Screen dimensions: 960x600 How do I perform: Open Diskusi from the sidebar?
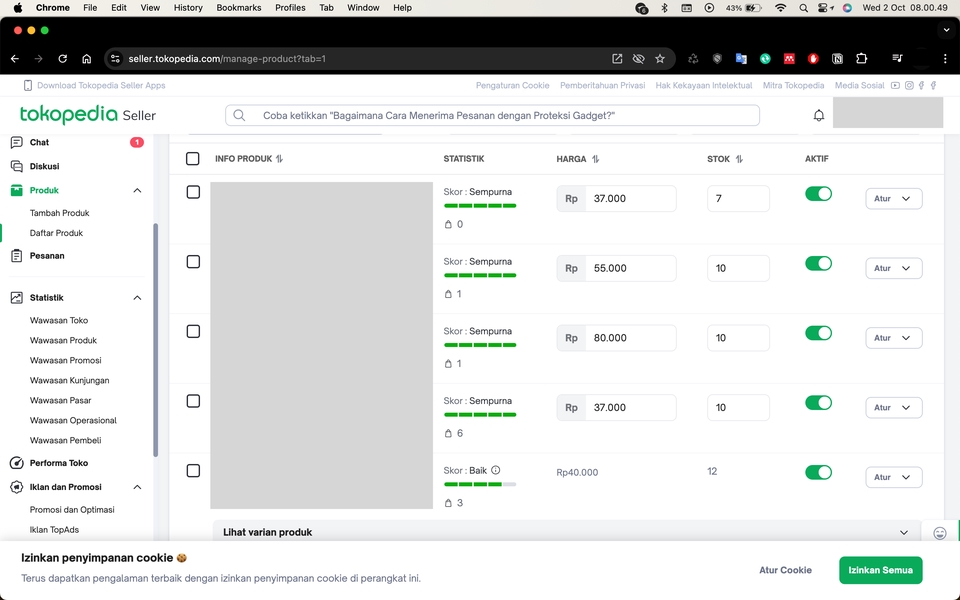click(44, 166)
